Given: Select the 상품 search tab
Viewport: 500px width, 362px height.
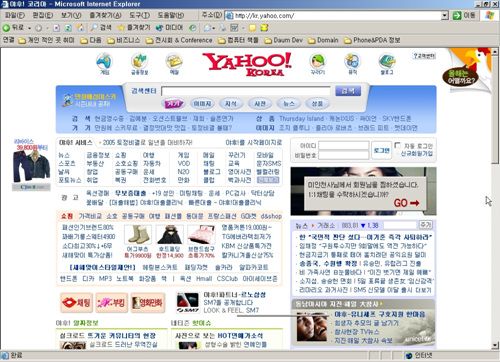Looking at the screenshot, I should (317, 104).
